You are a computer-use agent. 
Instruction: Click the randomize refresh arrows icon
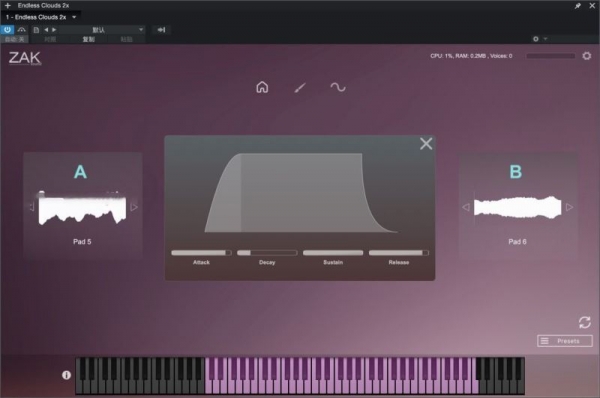pos(585,322)
